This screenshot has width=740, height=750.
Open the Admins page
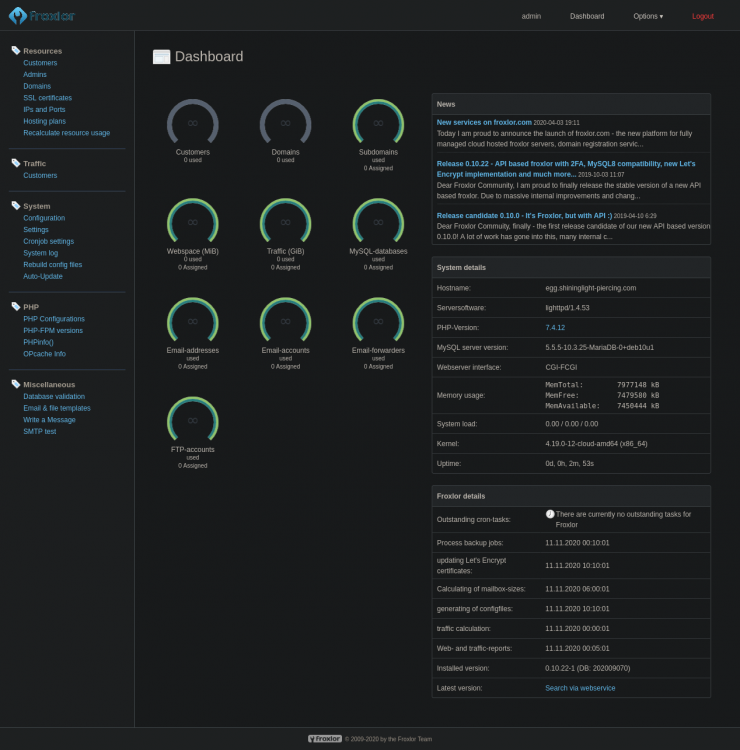point(35,74)
